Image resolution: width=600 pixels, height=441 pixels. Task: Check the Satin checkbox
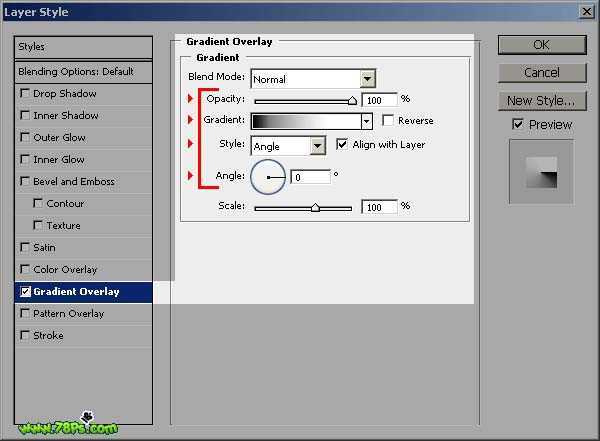(25, 247)
